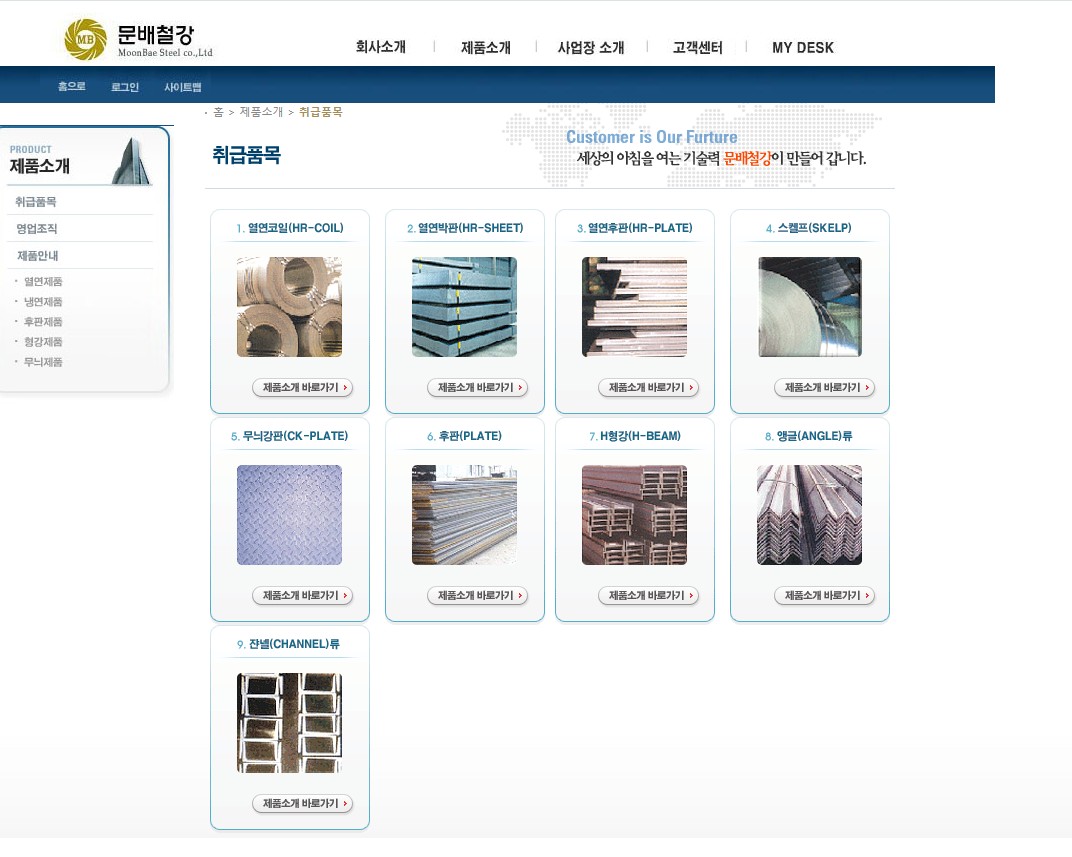Click 제품소개 바로가기 under CHANNEL
The width and height of the screenshot is (1072, 857).
tap(302, 804)
